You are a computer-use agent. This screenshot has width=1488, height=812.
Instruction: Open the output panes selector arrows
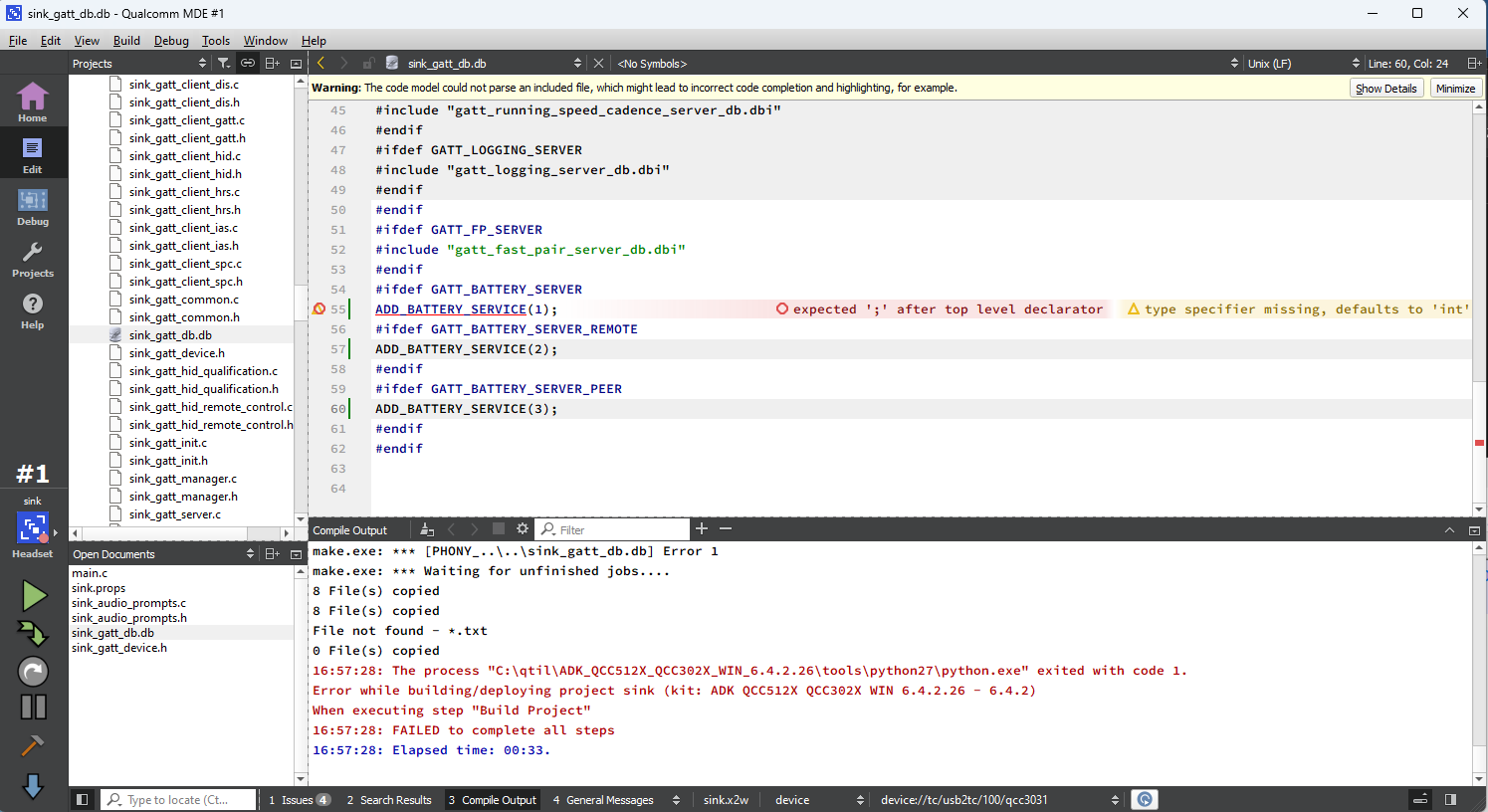coord(676,800)
